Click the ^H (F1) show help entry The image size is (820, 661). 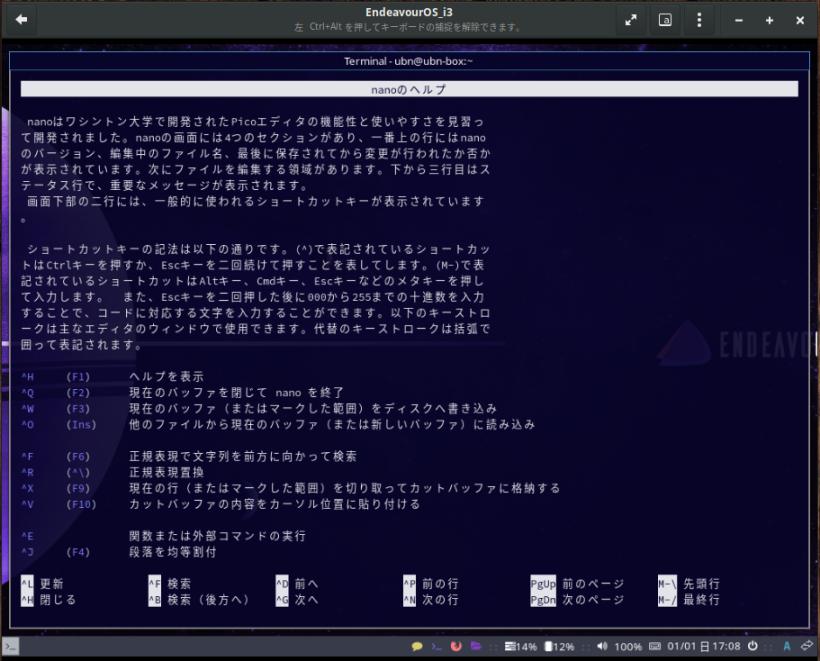click(112, 377)
